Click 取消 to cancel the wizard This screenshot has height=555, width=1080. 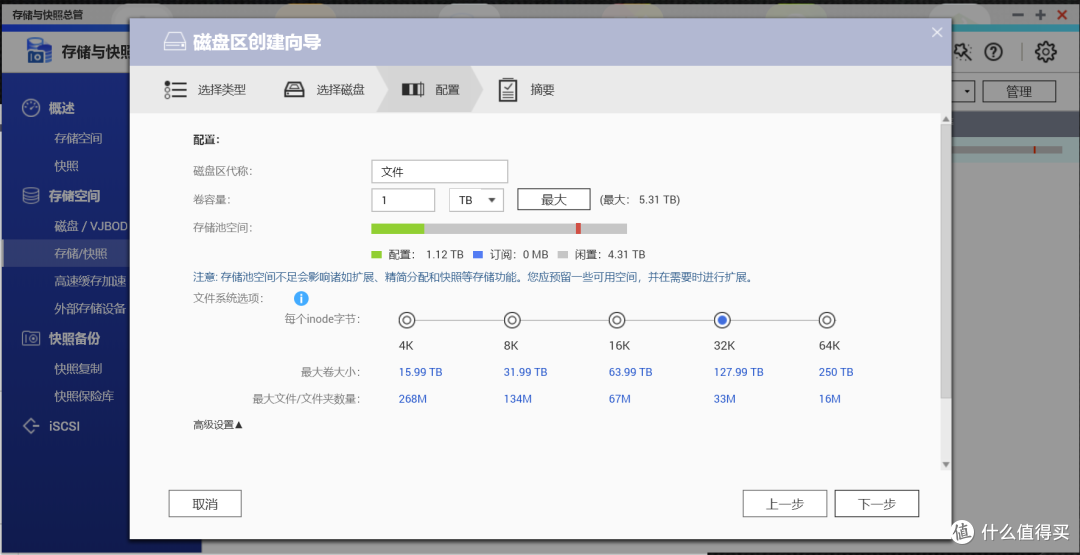pyautogui.click(x=205, y=504)
